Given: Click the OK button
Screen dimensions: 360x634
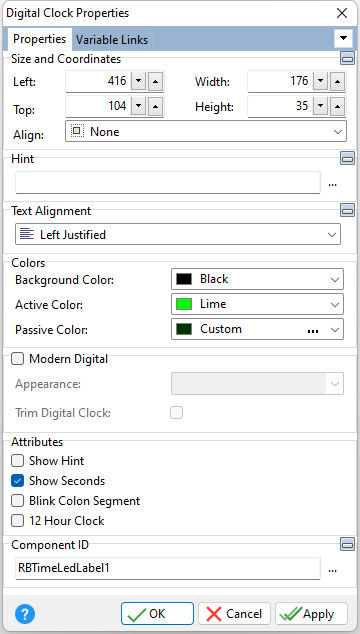Looking at the screenshot, I should tap(157, 614).
